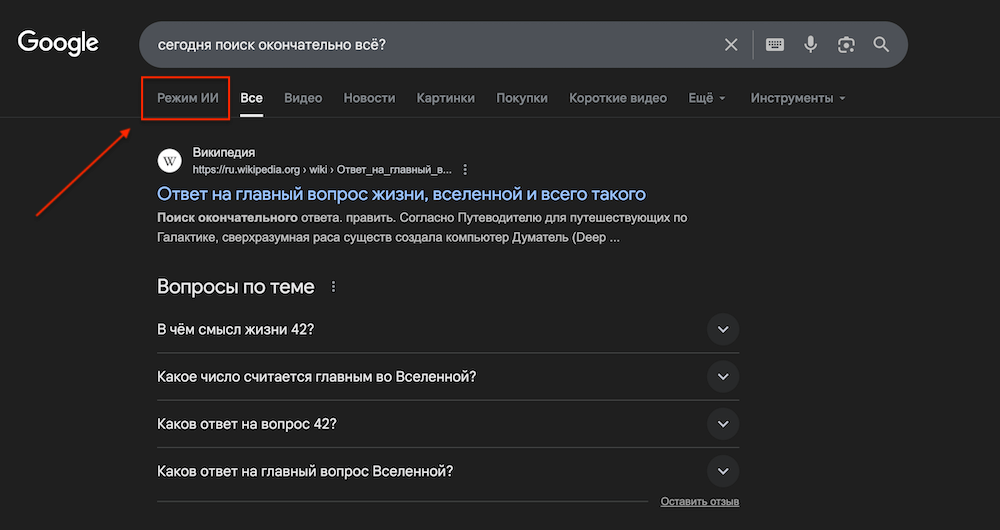1000x530 pixels.
Task: Open the Новости tab
Action: (369, 98)
